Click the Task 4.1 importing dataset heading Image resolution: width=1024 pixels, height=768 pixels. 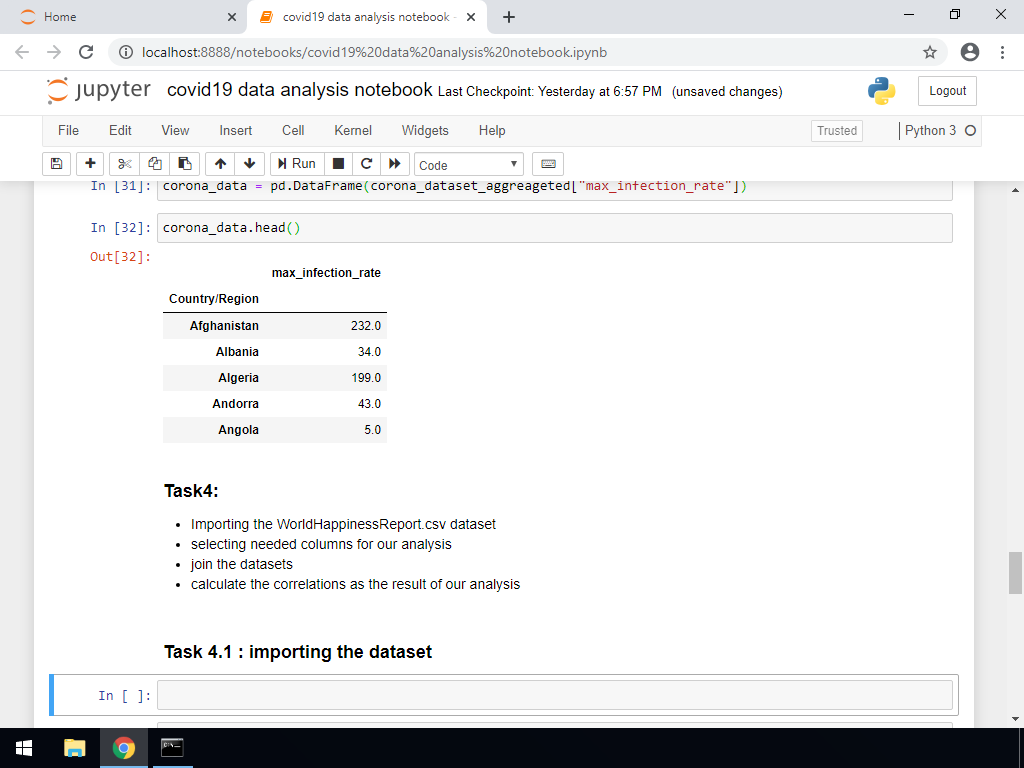(298, 652)
